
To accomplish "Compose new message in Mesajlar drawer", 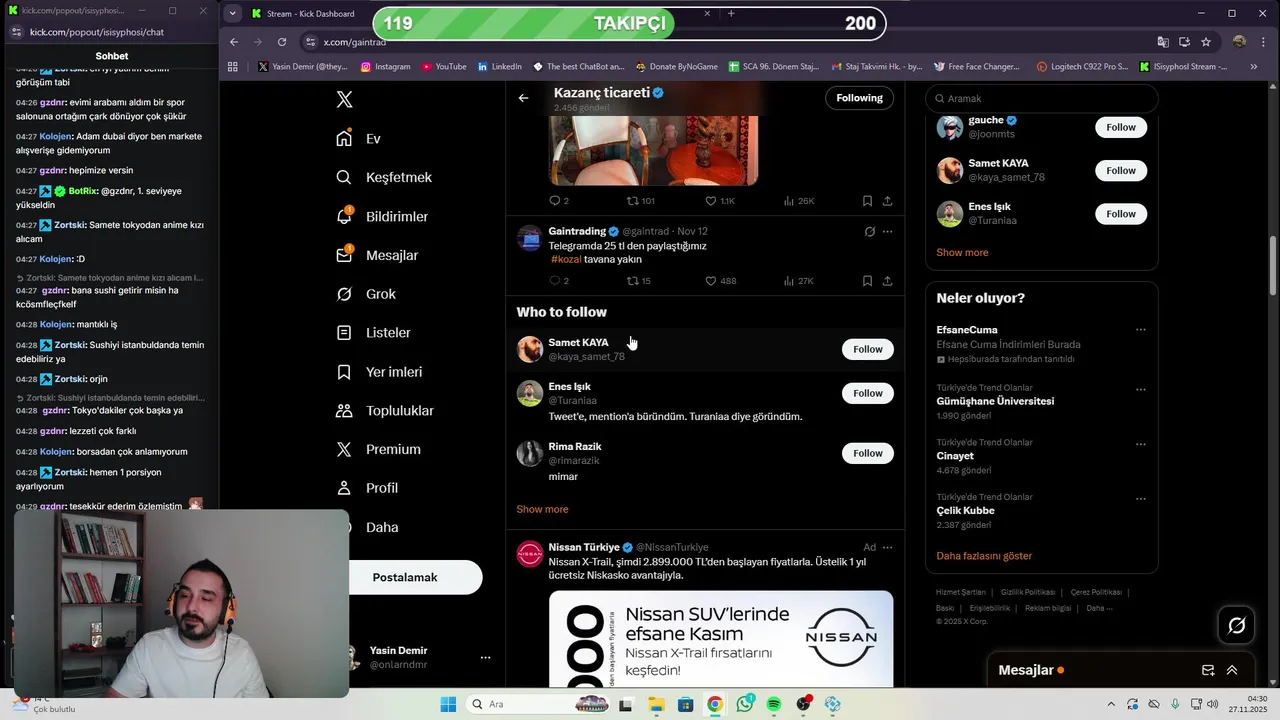I will [1208, 670].
